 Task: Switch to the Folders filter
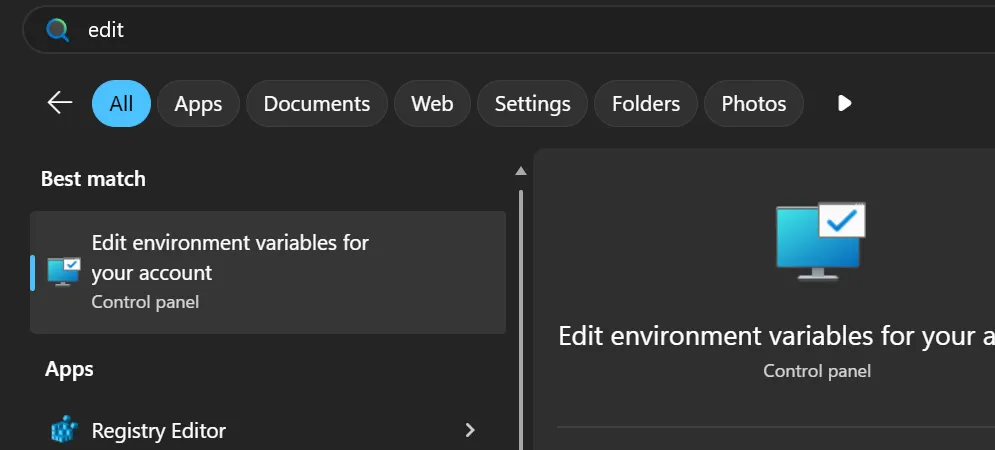[645, 103]
